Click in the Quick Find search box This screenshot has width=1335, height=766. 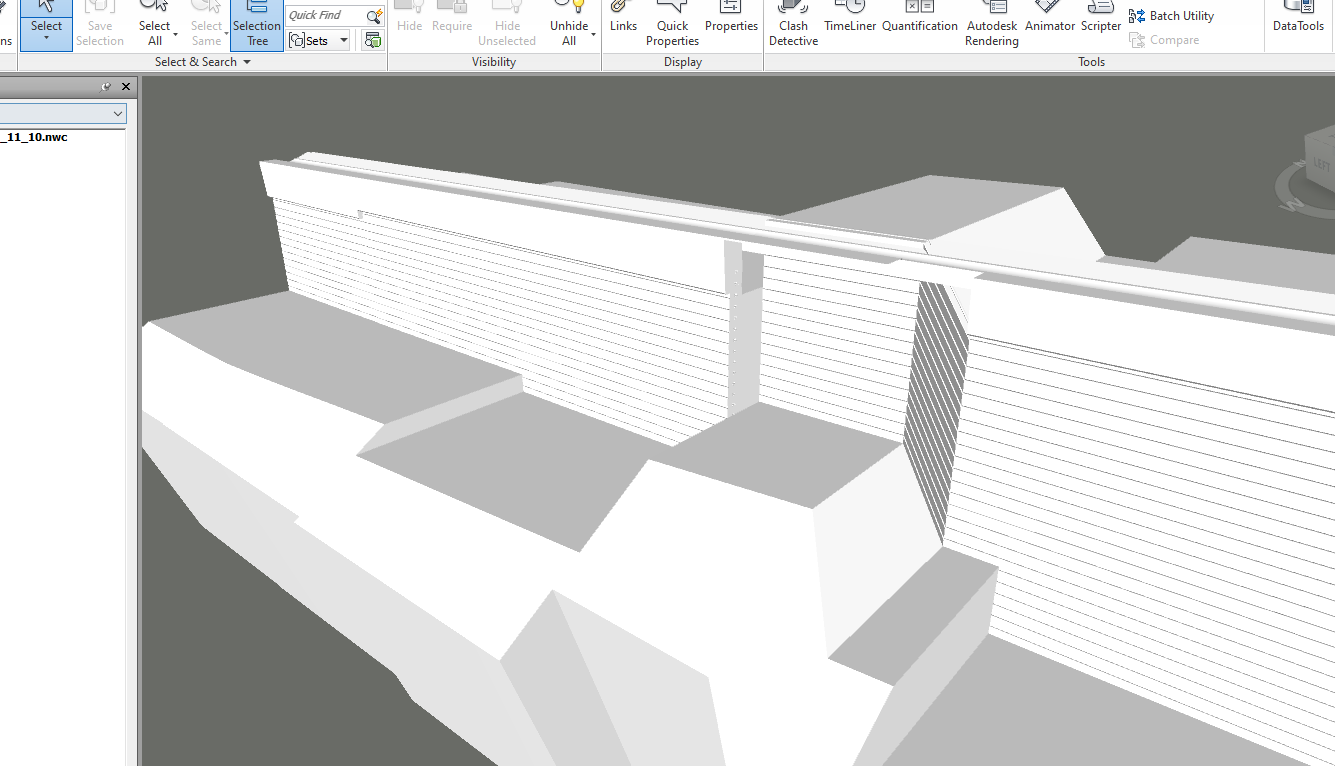326,16
